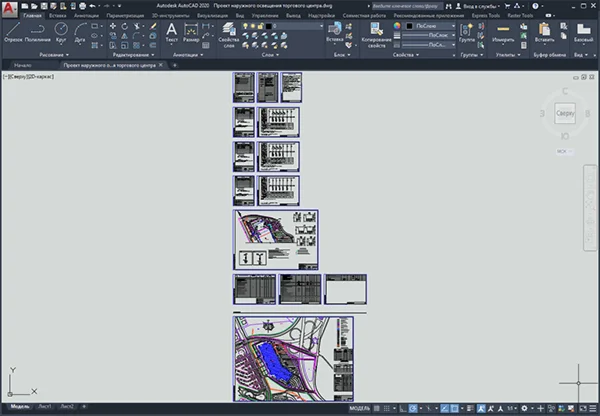
Task: Toggle annotation visibility in status bar
Action: click(481, 409)
